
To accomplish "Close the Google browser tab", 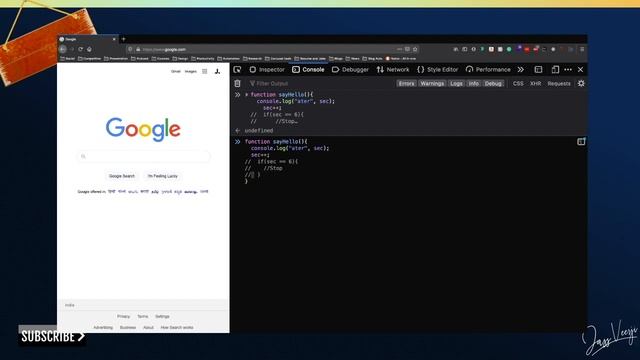I will pyautogui.click(x=114, y=39).
